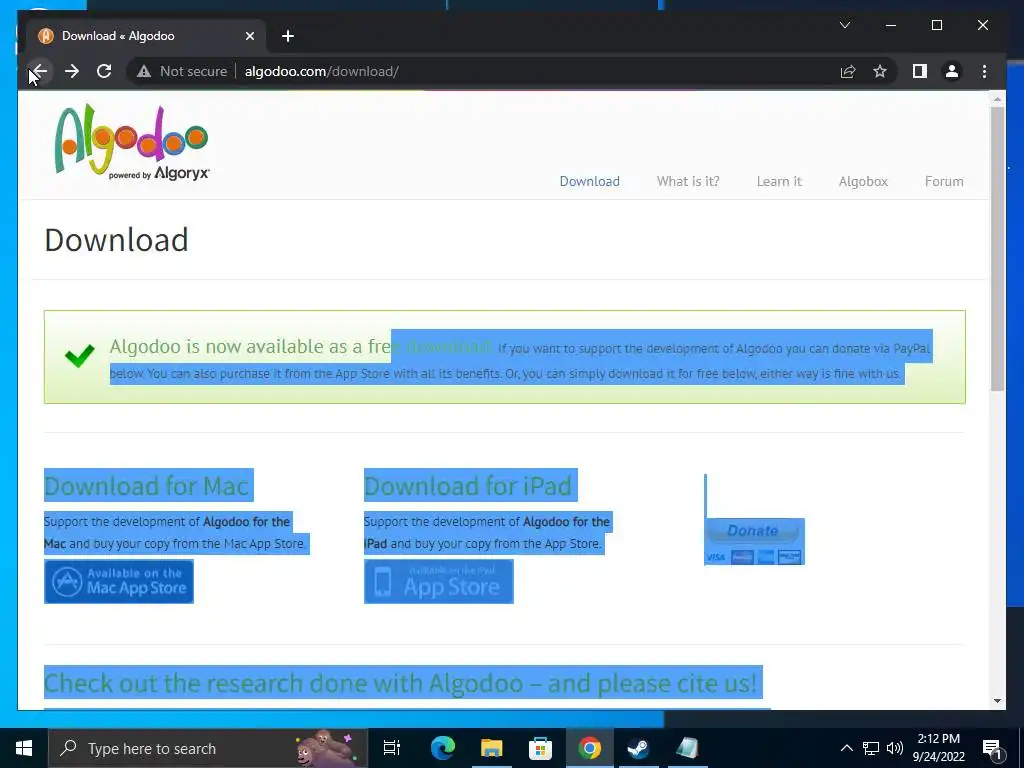Click the iPad App Store badge
Viewport: 1024px width, 768px height.
pos(439,581)
